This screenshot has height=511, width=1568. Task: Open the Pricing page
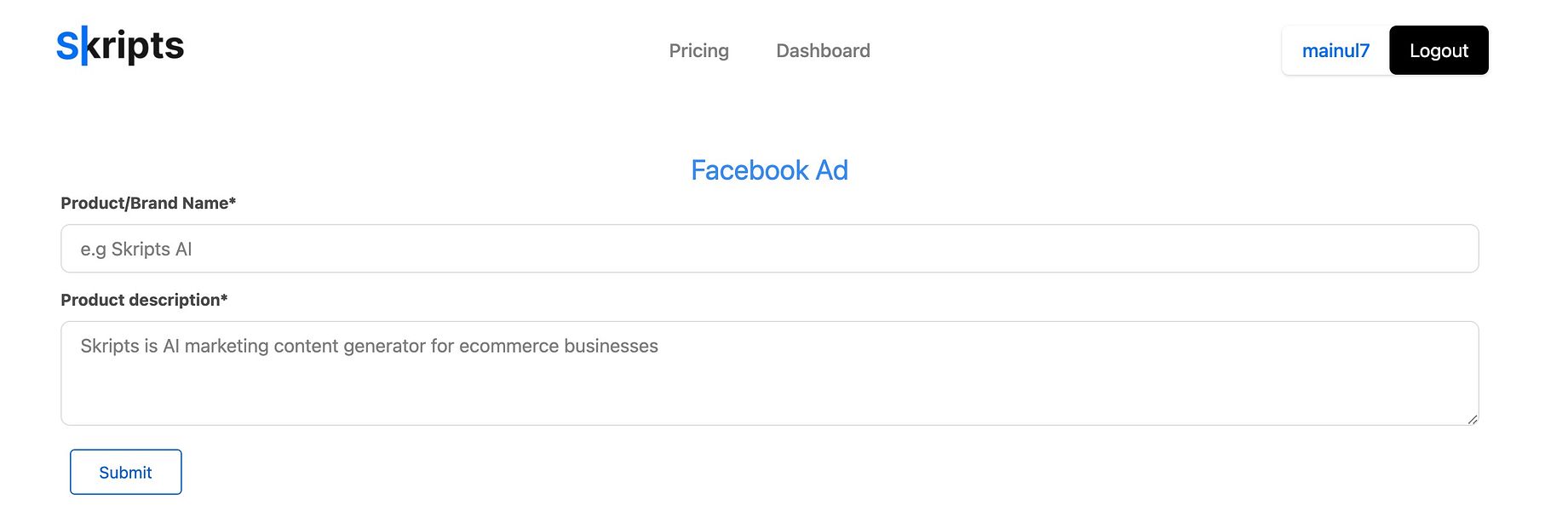point(698,51)
